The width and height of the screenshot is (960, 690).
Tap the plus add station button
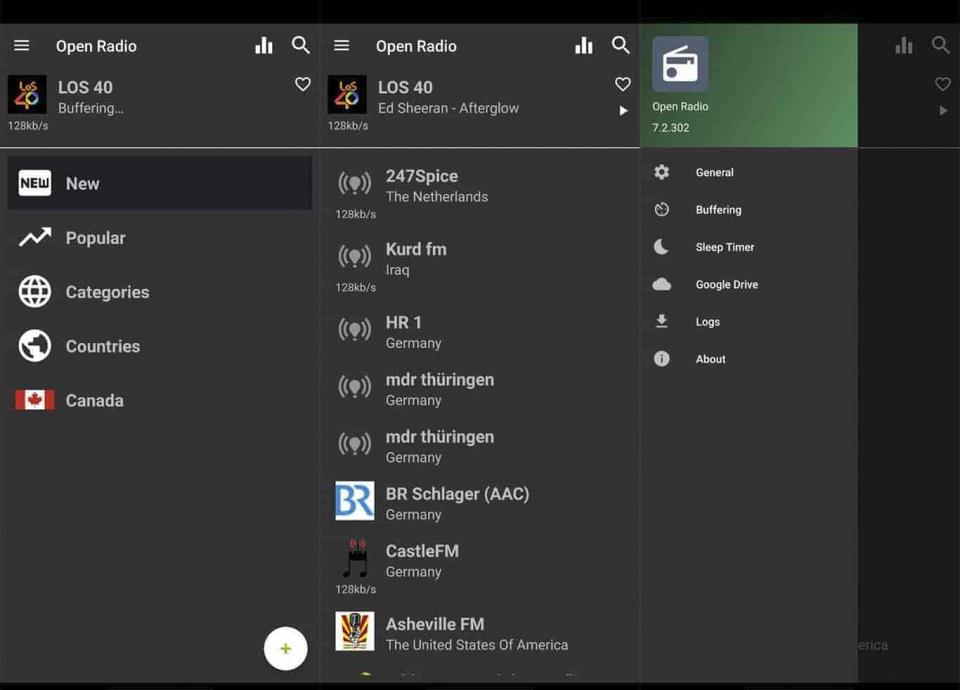coord(285,648)
